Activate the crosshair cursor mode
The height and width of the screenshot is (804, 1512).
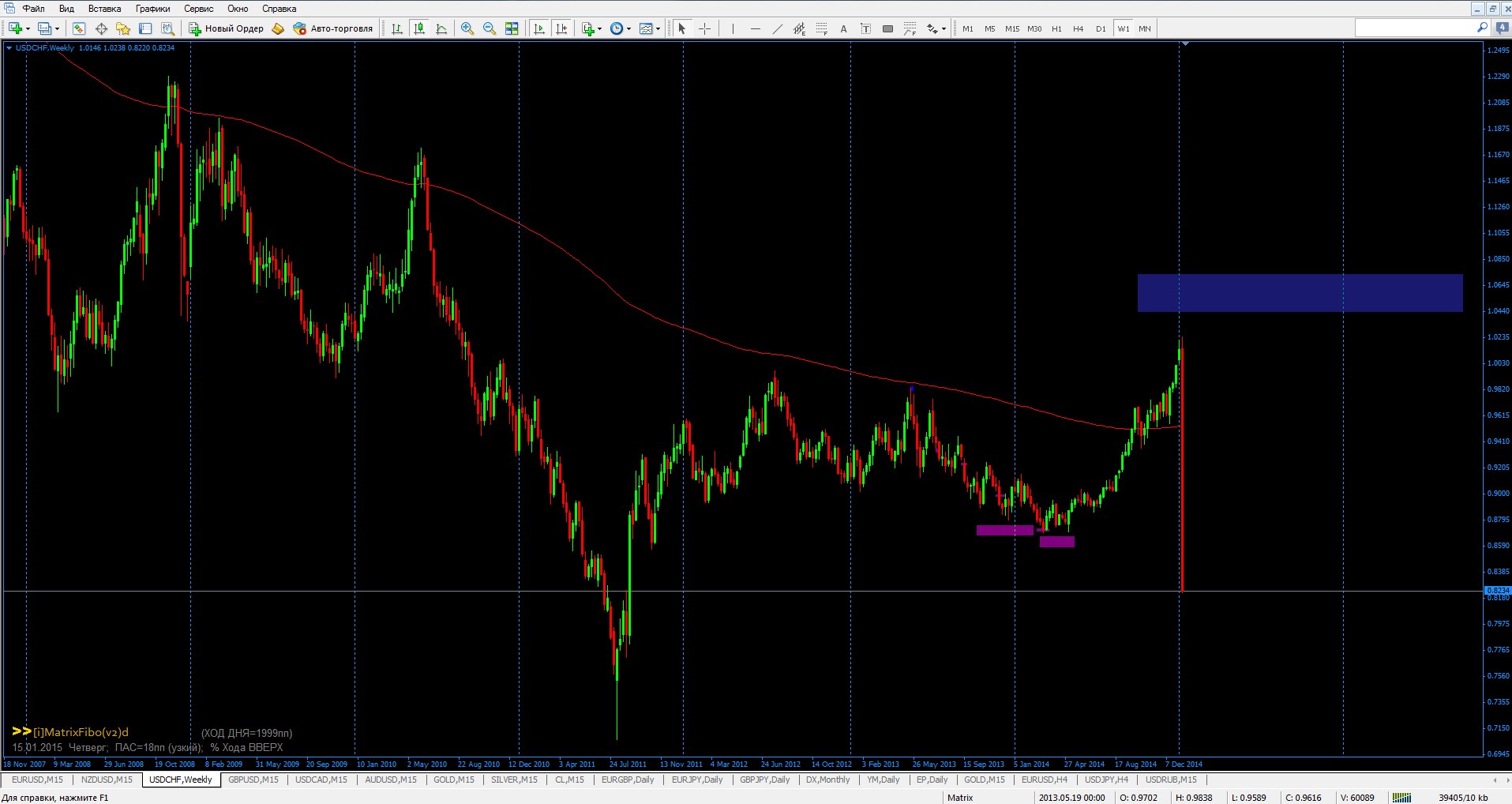(705, 28)
